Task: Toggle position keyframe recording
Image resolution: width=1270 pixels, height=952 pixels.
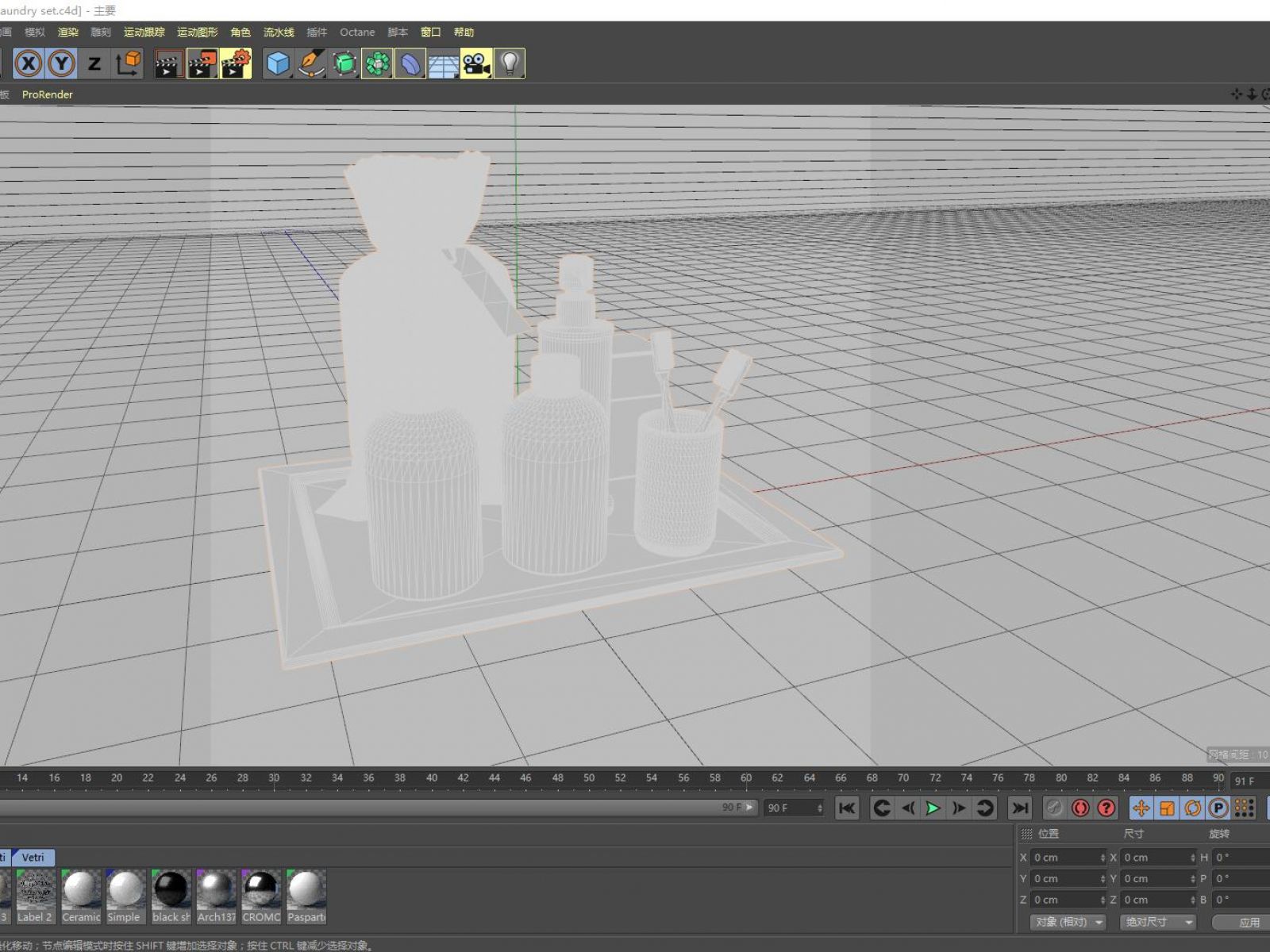Action: [1141, 808]
